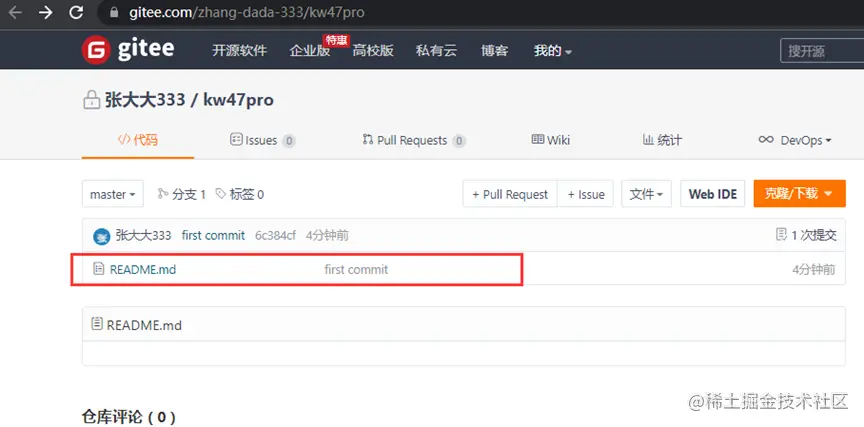Click the 标签 0 link
Viewport: 864px width, 427px height.
(240, 194)
